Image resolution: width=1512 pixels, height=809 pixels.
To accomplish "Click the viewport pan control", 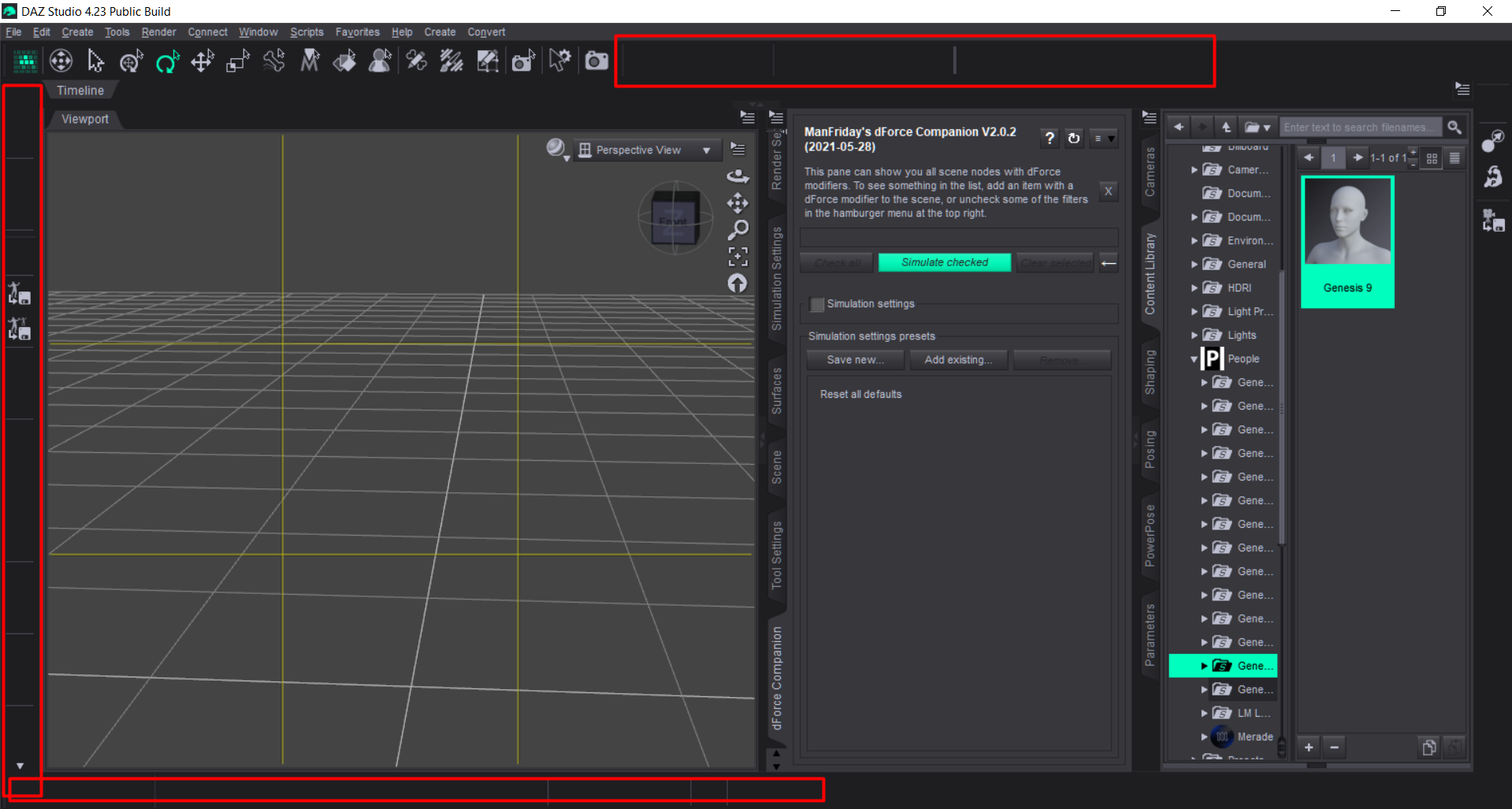I will click(x=737, y=203).
